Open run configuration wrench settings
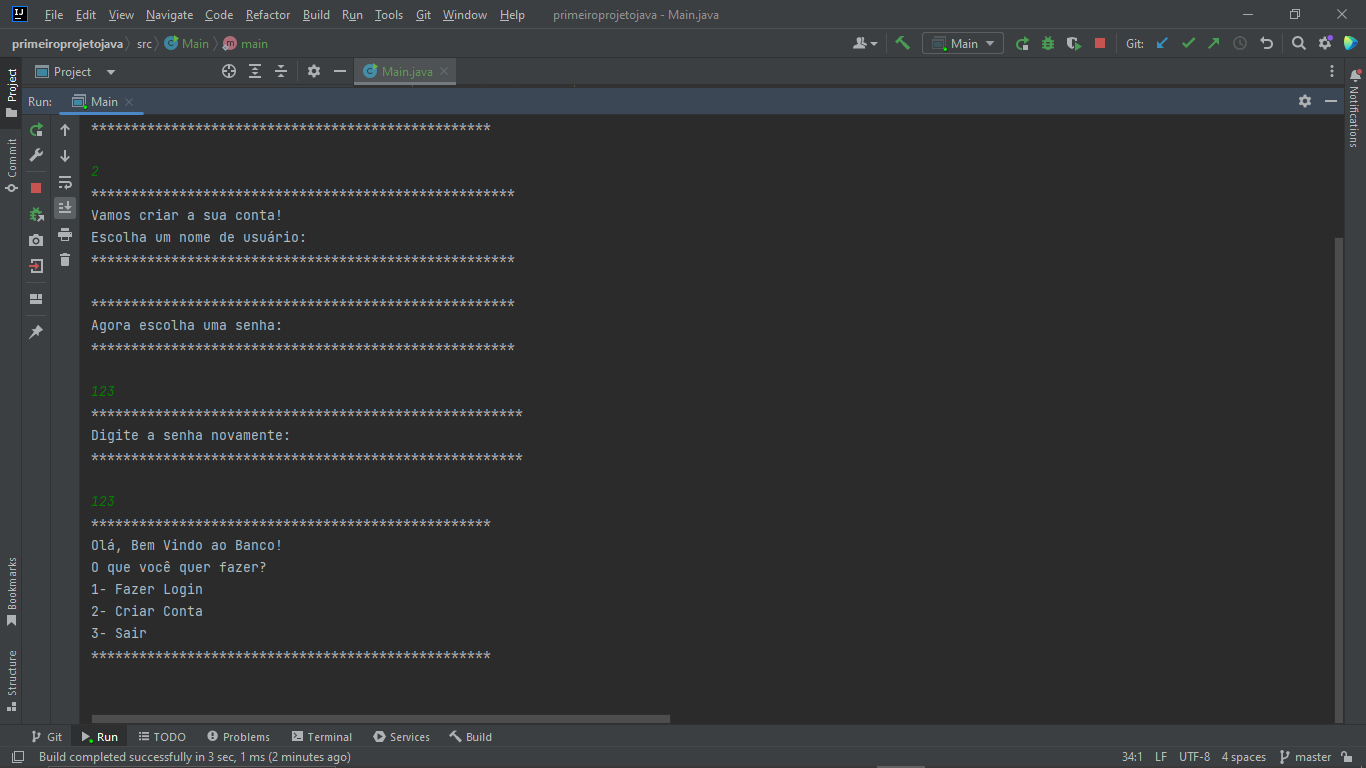Viewport: 1366px width, 768px height. (x=36, y=155)
